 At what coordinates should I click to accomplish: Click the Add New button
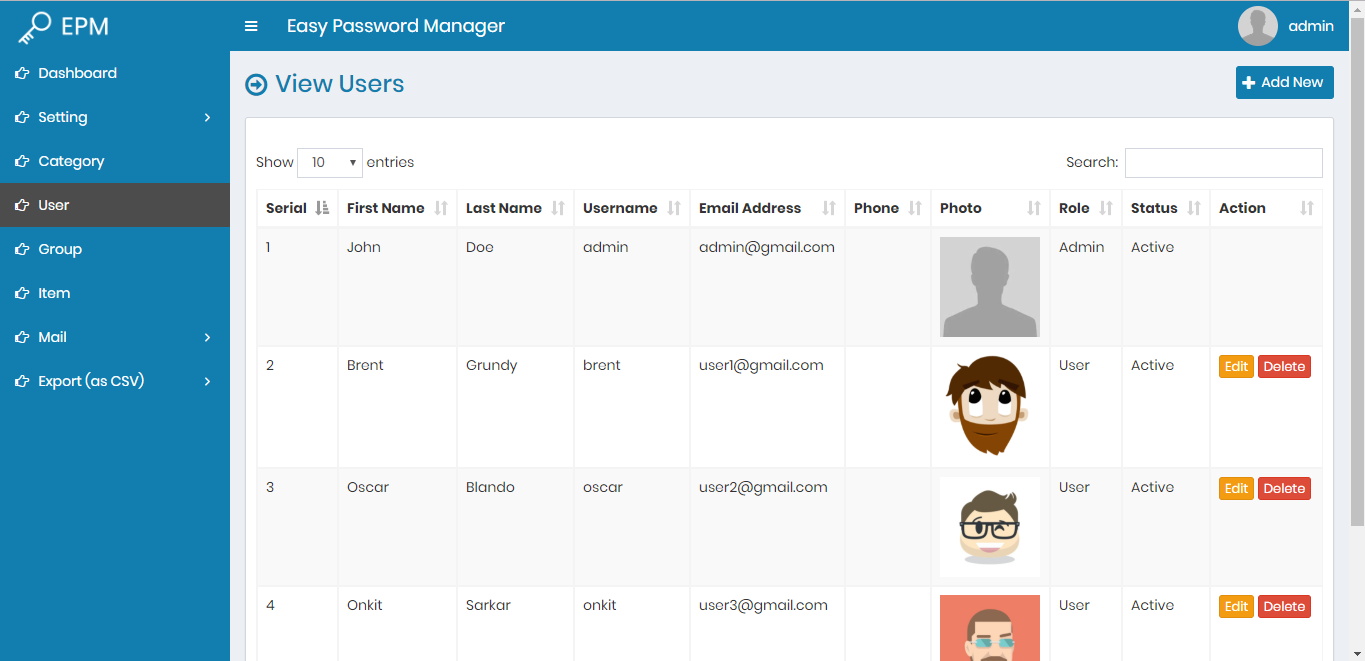(x=1284, y=83)
